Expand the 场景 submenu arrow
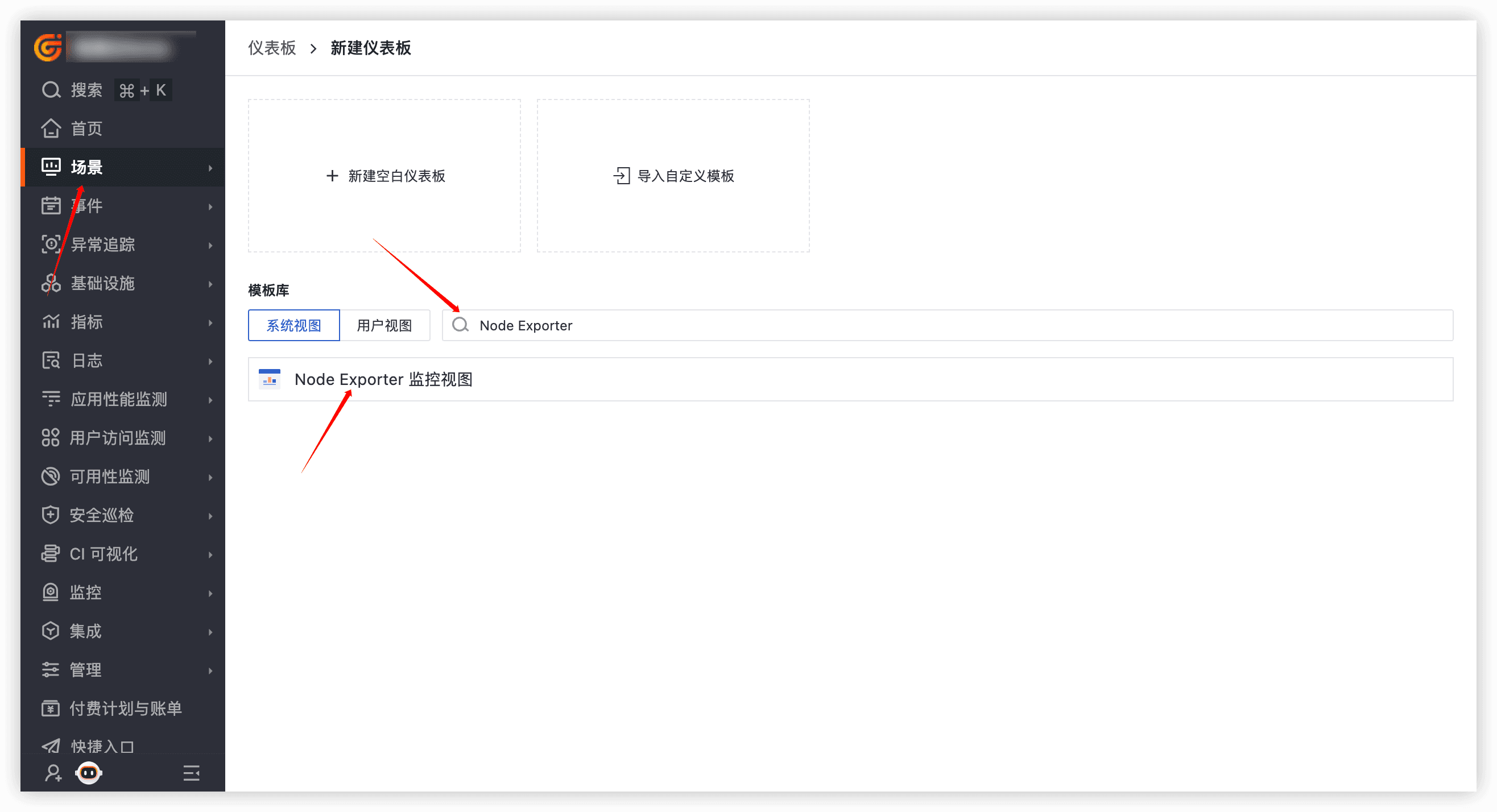 (x=210, y=168)
